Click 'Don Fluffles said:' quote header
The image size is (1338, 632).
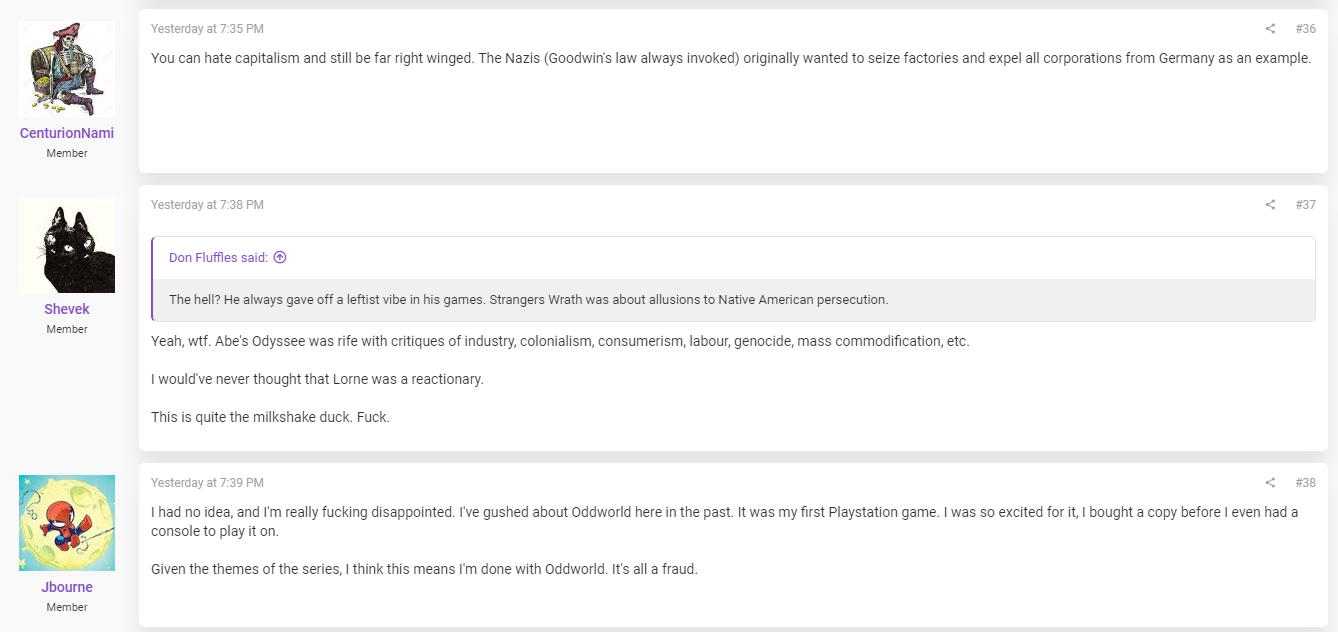(218, 258)
